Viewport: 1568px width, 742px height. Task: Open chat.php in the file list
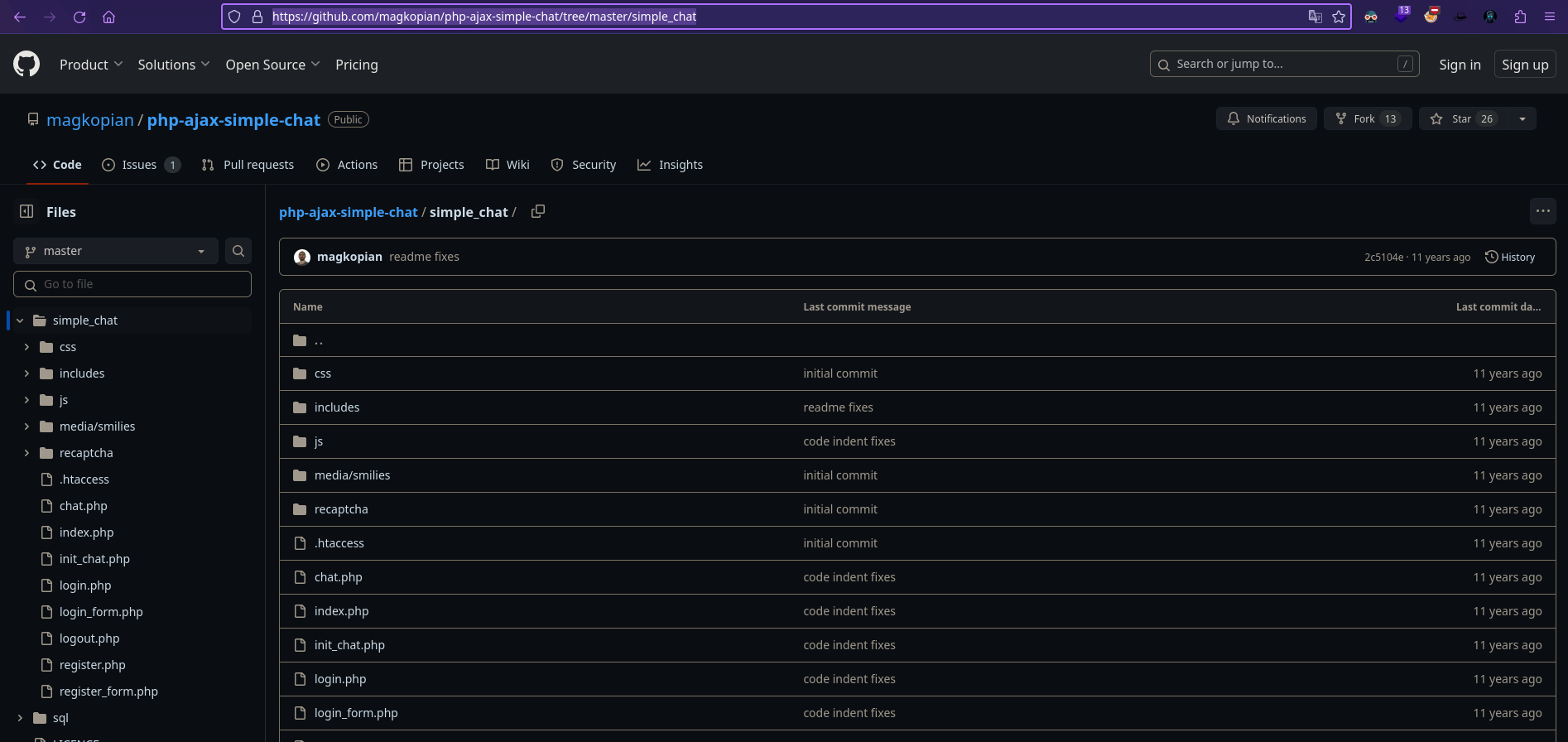(x=338, y=577)
